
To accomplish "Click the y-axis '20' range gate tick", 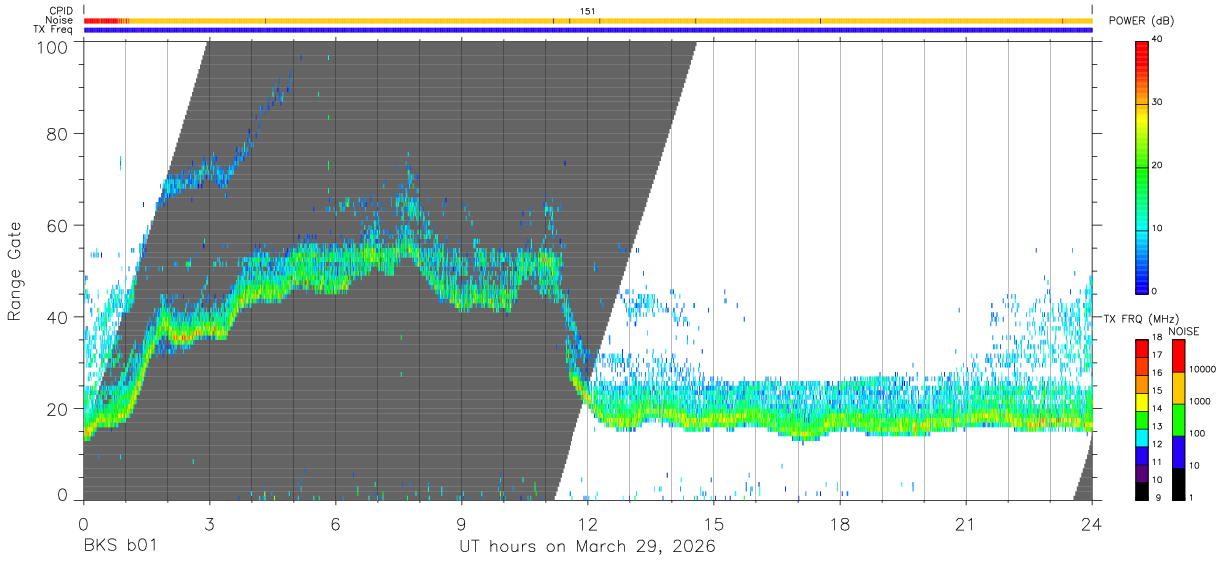I will click(57, 409).
